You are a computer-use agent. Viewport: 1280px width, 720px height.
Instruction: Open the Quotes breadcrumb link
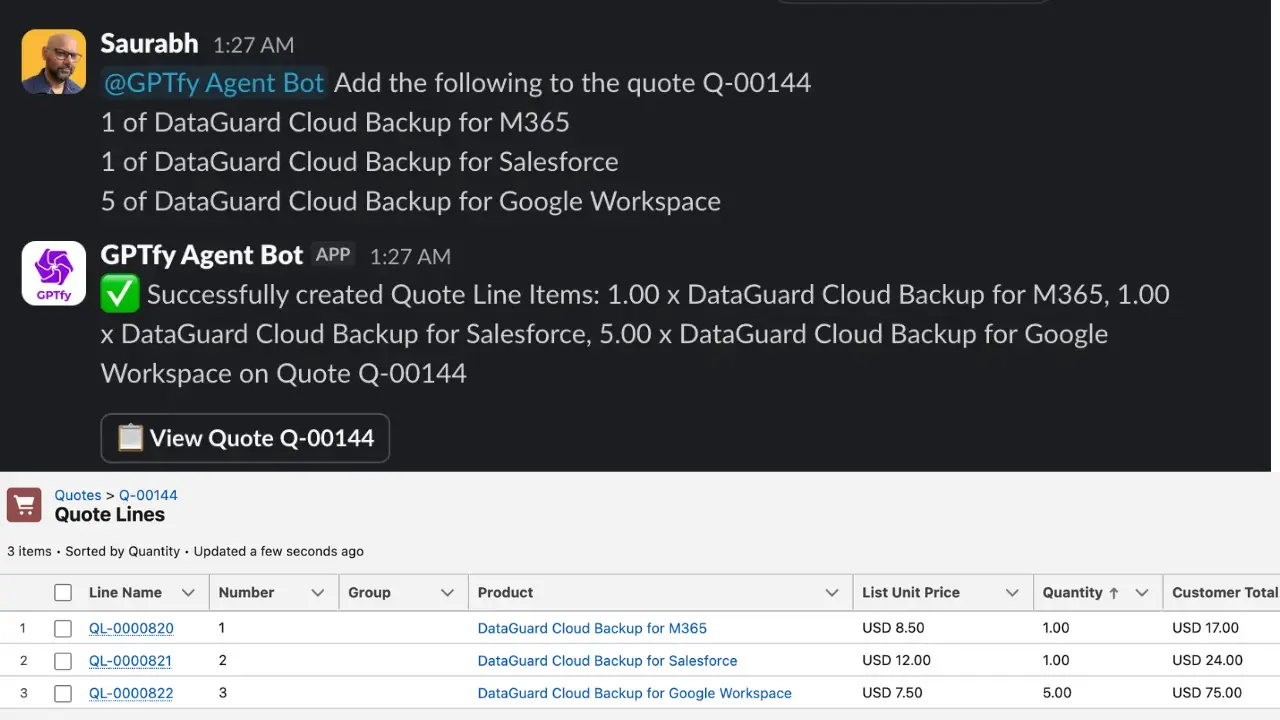pyautogui.click(x=77, y=495)
